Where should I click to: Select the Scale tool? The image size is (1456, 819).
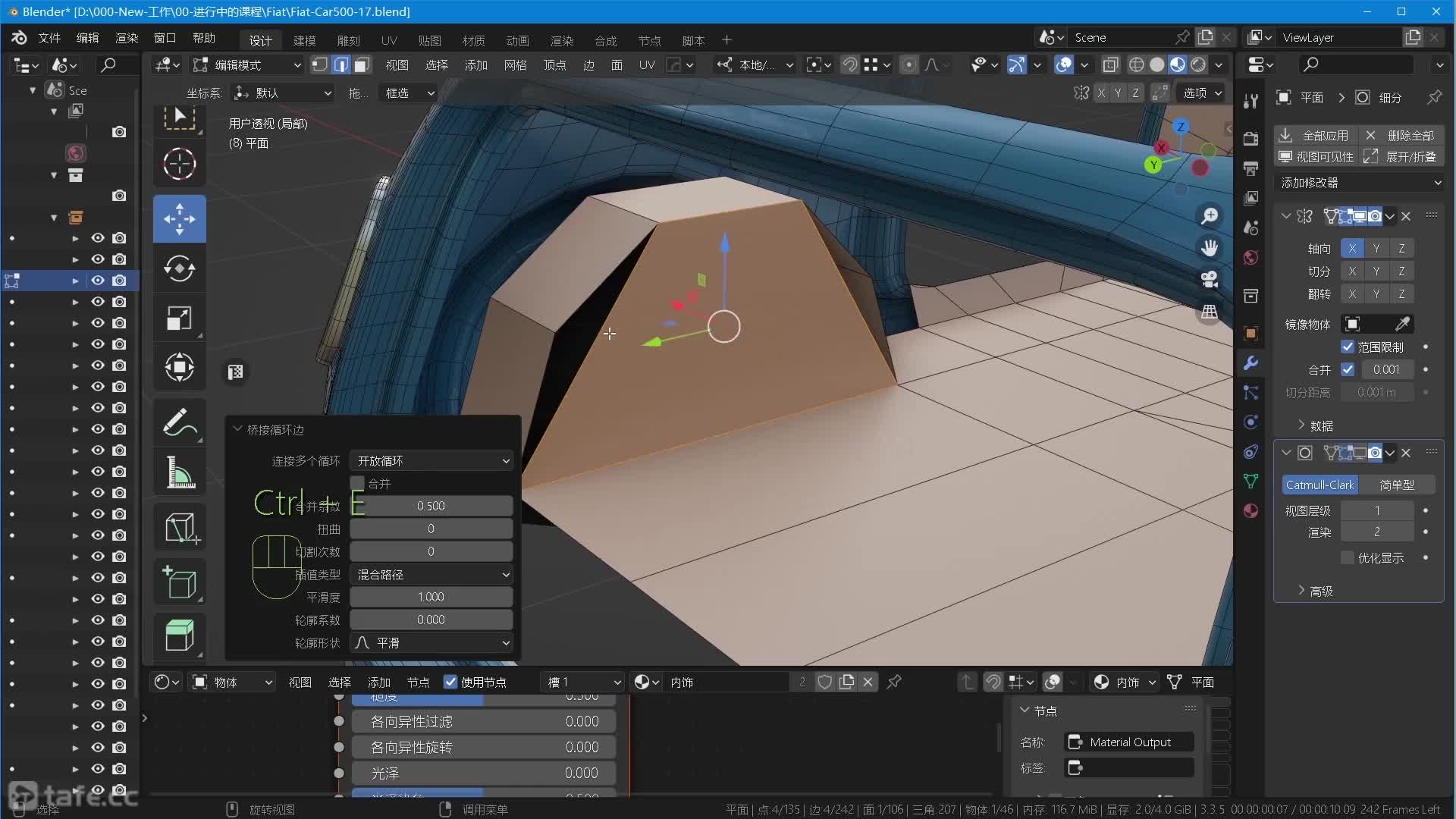point(179,318)
